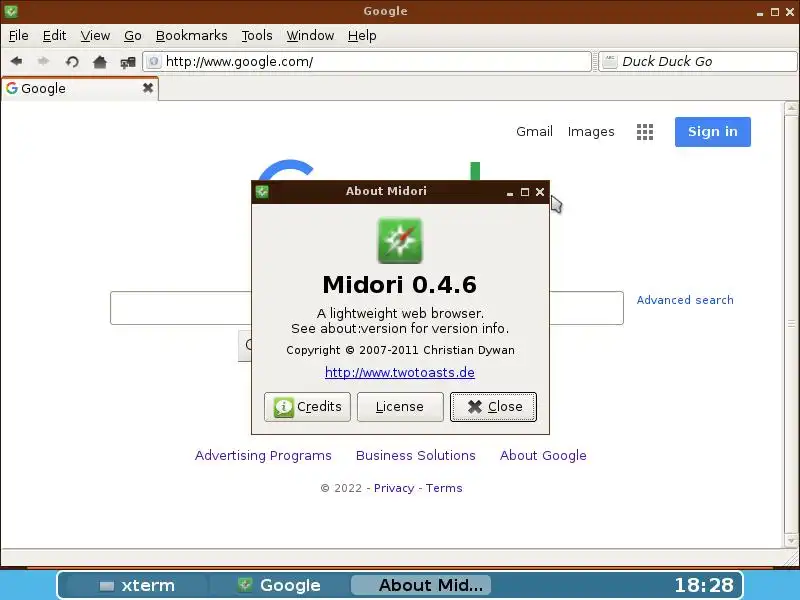The image size is (800, 600).
Task: Close the Google tab with its X icon
Action: tap(147, 88)
